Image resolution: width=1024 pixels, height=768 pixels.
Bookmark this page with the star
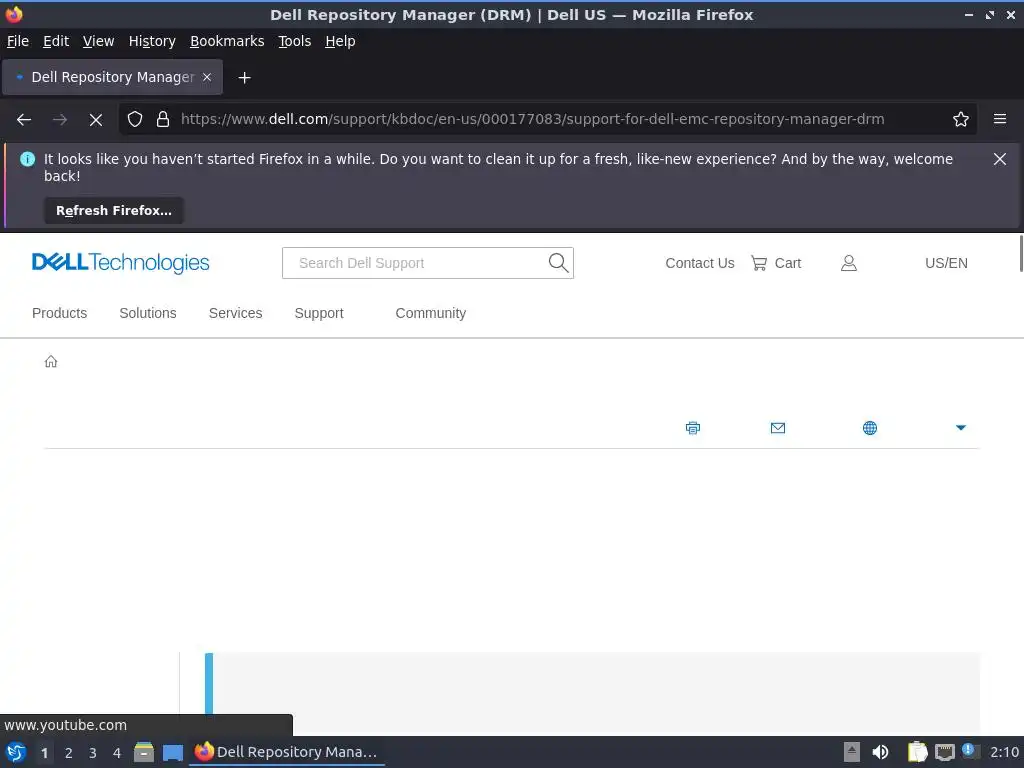pyautogui.click(x=960, y=120)
